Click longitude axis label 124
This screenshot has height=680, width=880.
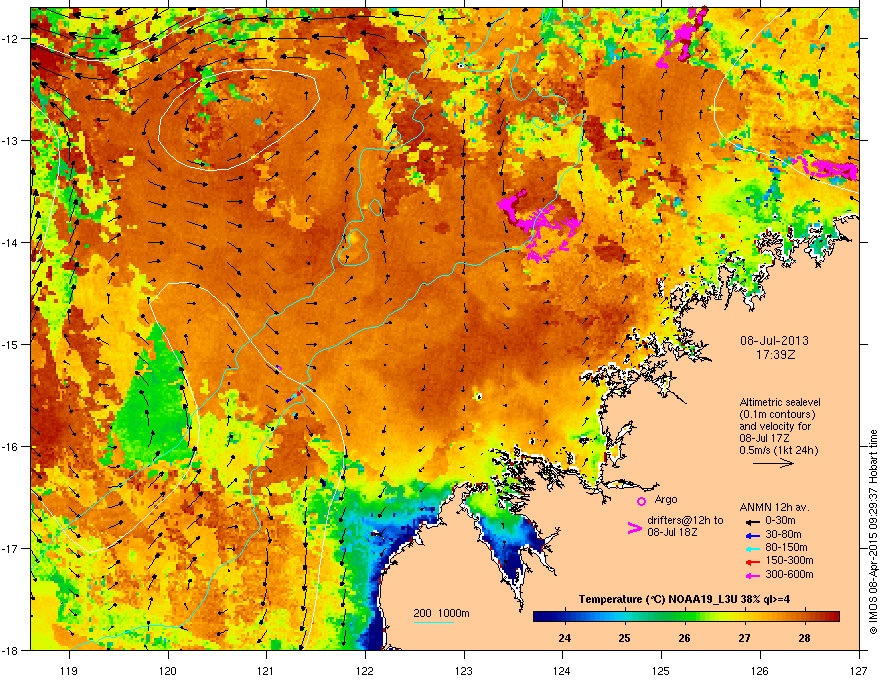(562, 670)
